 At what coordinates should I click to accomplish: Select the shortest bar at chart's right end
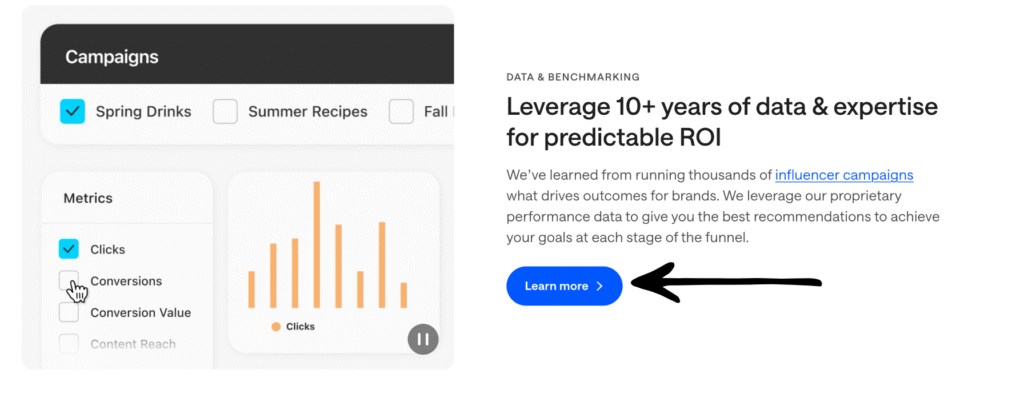(404, 295)
